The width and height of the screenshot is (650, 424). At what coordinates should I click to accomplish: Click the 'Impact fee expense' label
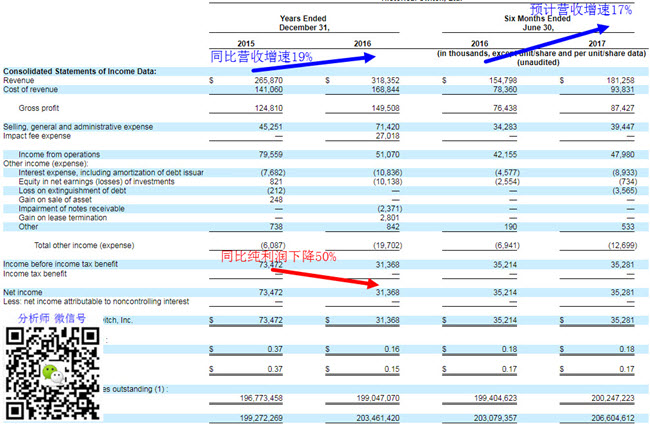(37, 136)
